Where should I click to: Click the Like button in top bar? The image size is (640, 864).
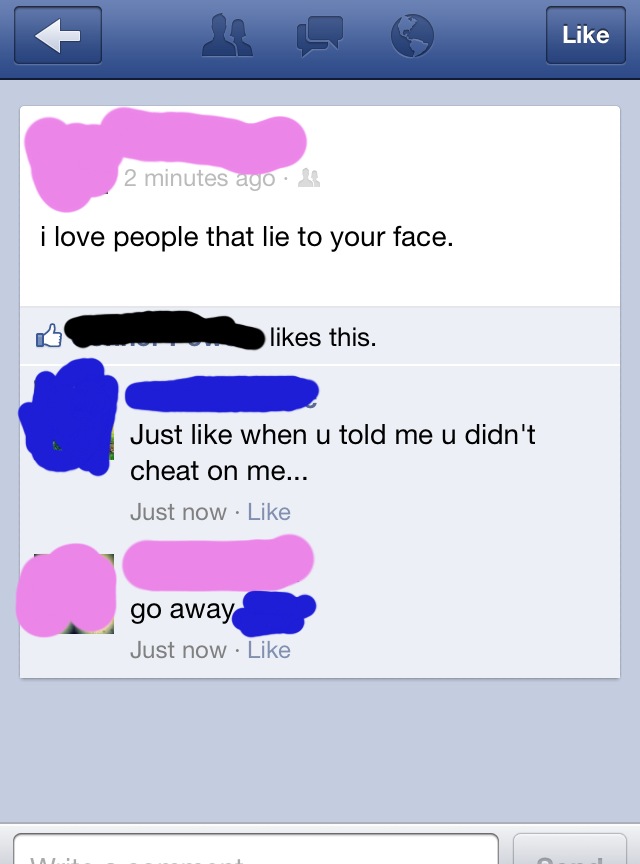click(585, 35)
